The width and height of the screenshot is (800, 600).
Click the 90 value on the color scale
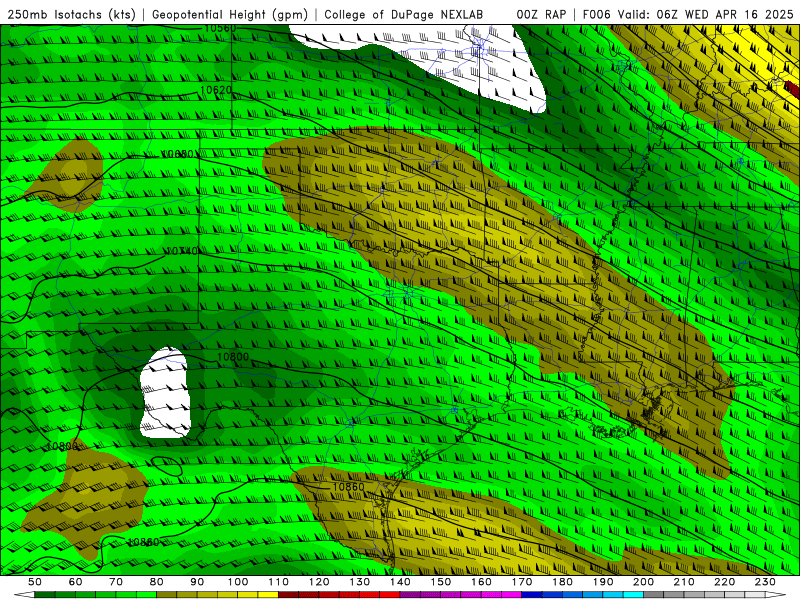pyautogui.click(x=197, y=582)
